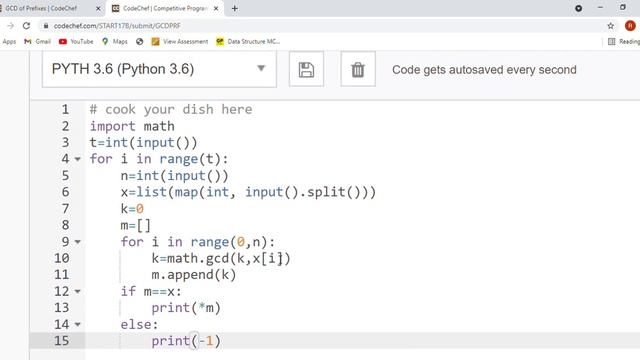Open the browser profile avatar
640x360 pixels.
pyautogui.click(x=630, y=26)
